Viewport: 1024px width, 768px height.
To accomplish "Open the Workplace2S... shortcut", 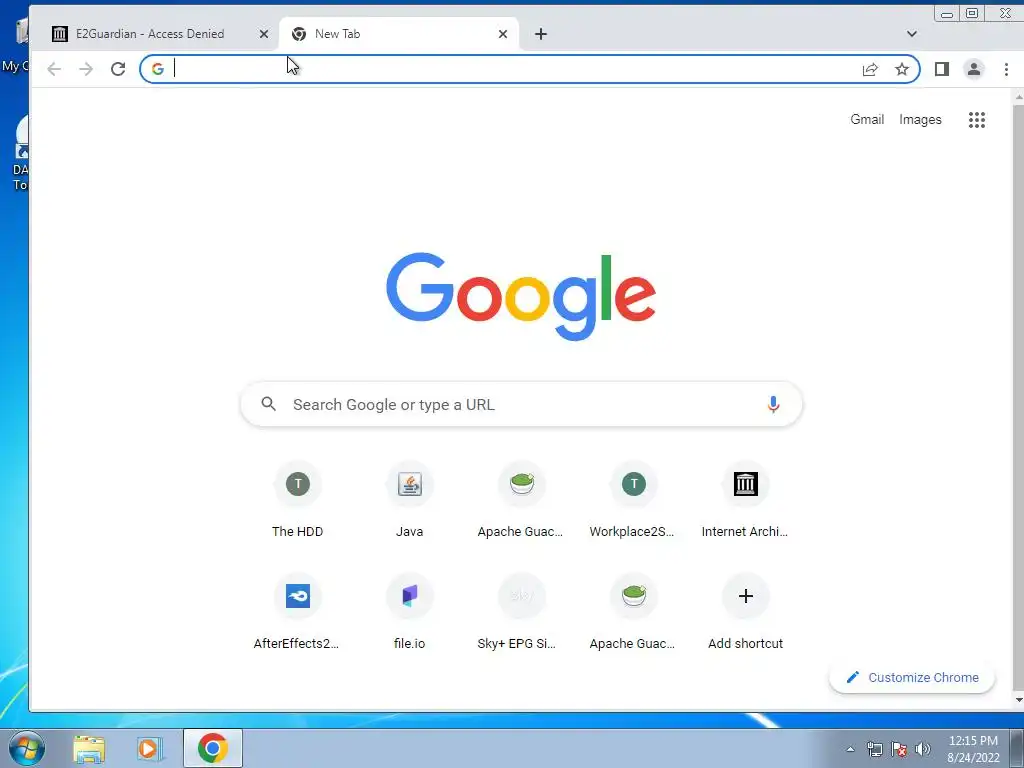I will (633, 502).
